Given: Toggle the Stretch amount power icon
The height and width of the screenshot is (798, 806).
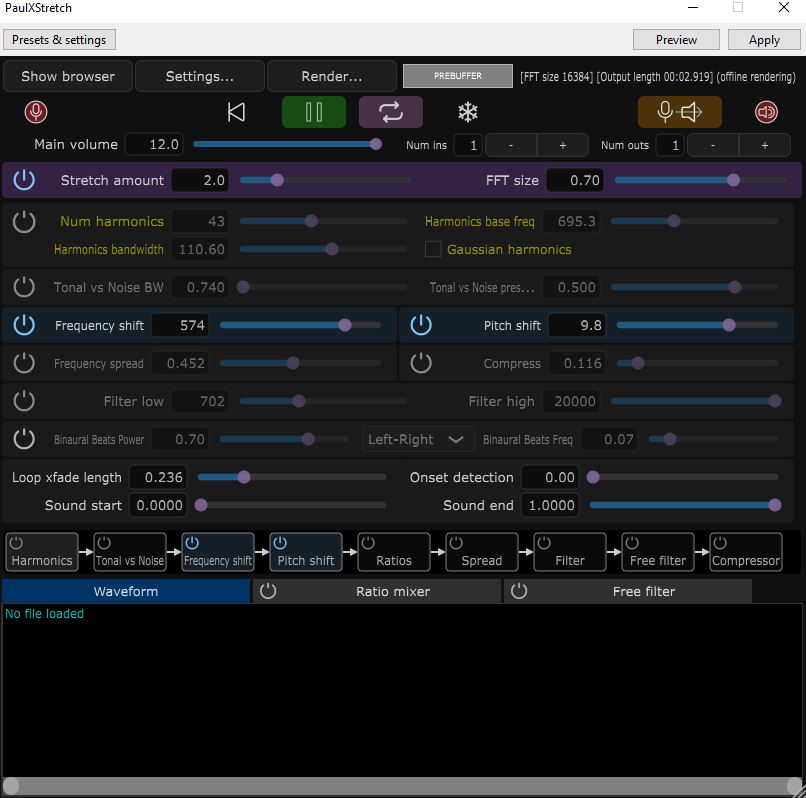Looking at the screenshot, I should coord(24,180).
